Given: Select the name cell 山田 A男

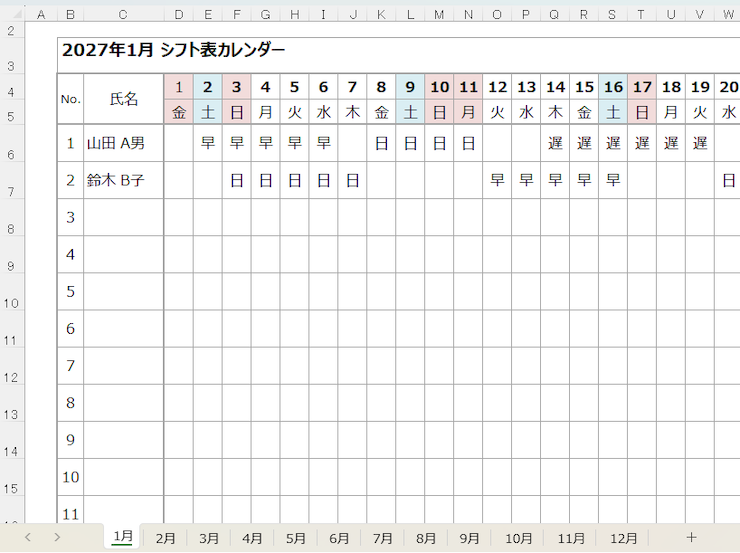Looking at the screenshot, I should (124, 143).
